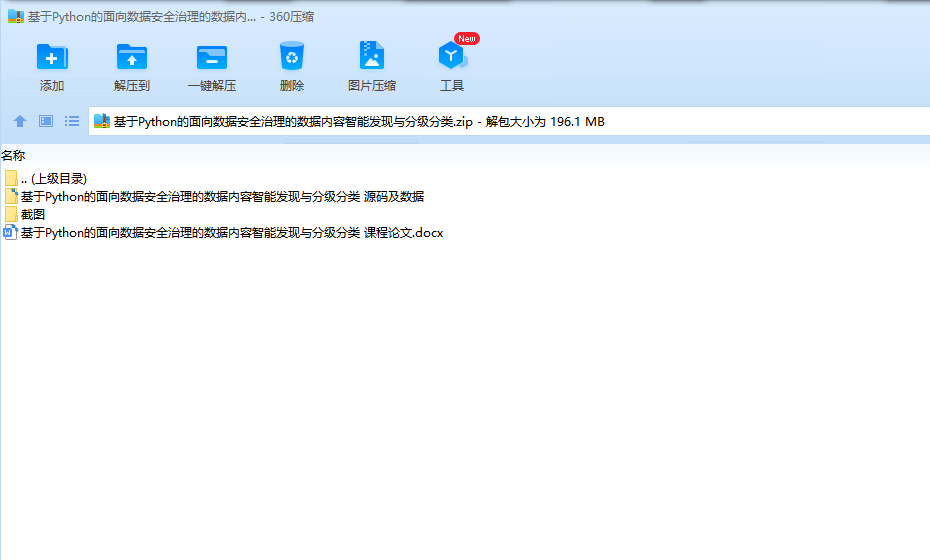Click the red New badge on 工具

(467, 39)
